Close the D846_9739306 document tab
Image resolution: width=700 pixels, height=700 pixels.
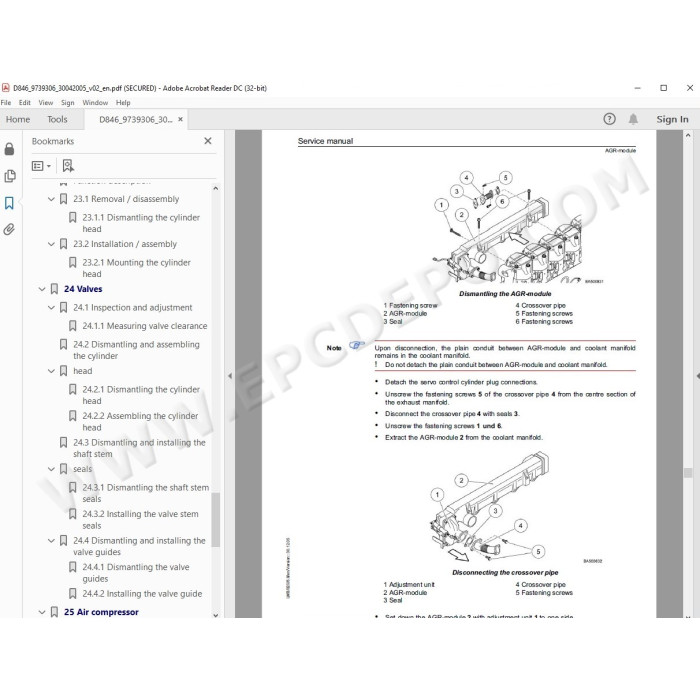(180, 119)
